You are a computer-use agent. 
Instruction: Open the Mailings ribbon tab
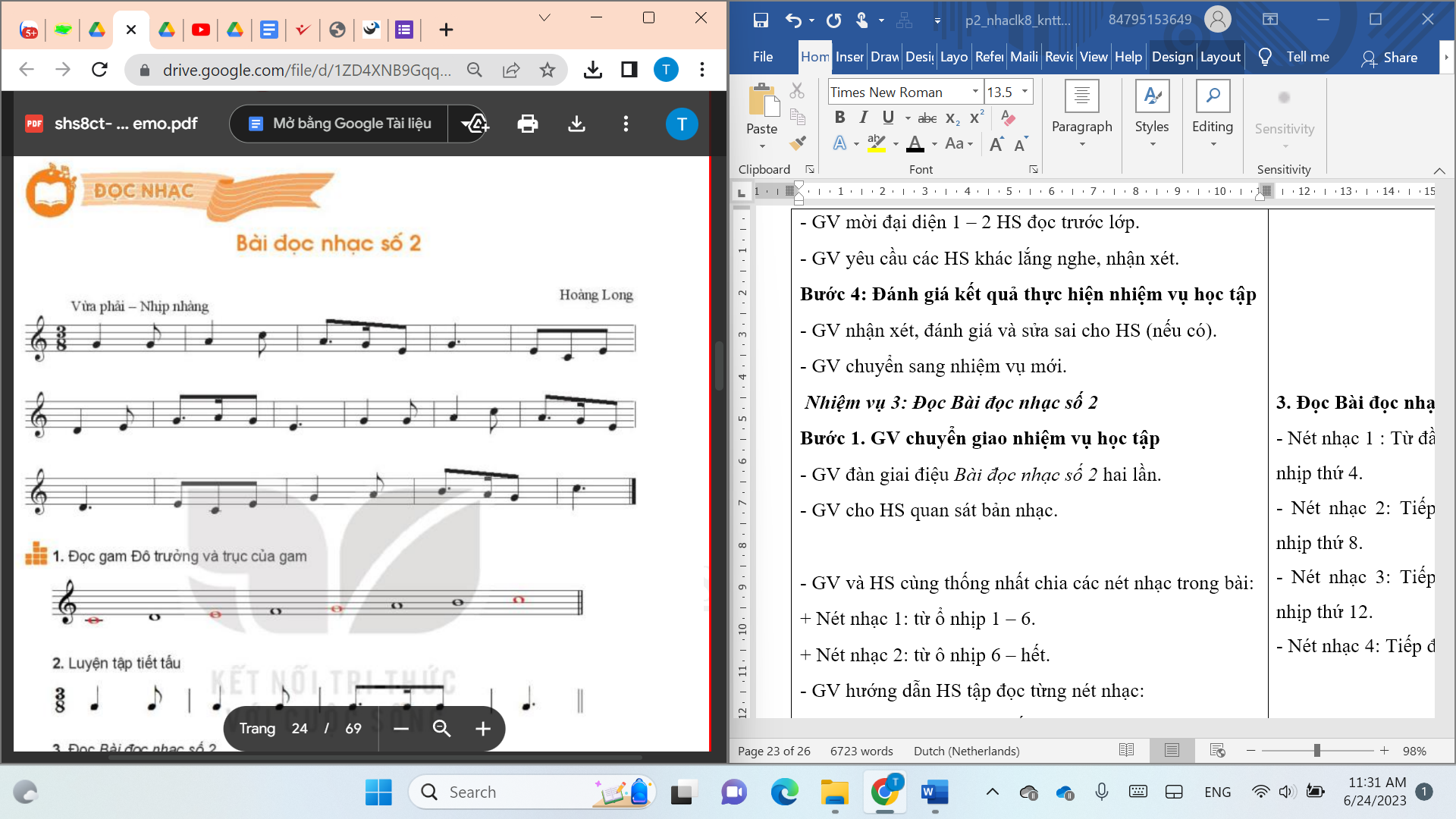tap(1024, 57)
